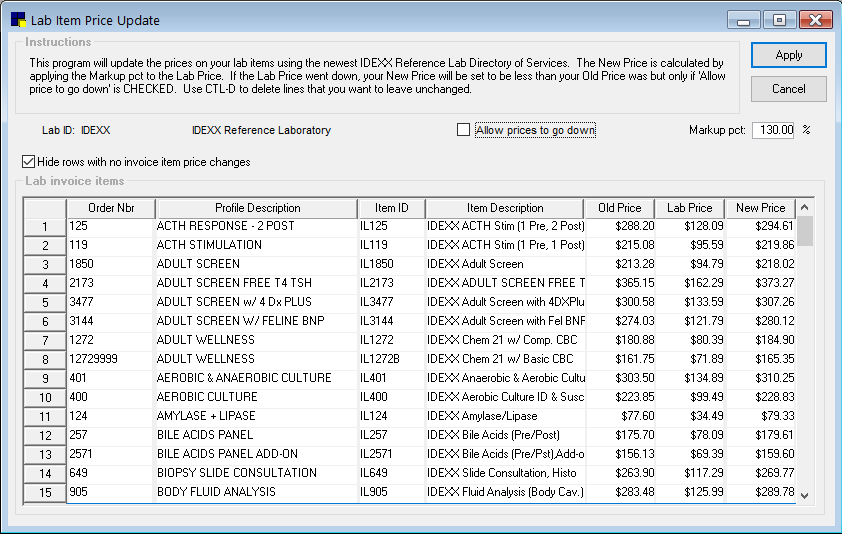Click Lab Price cell $162.29
The width and height of the screenshot is (842, 534).
pos(690,283)
